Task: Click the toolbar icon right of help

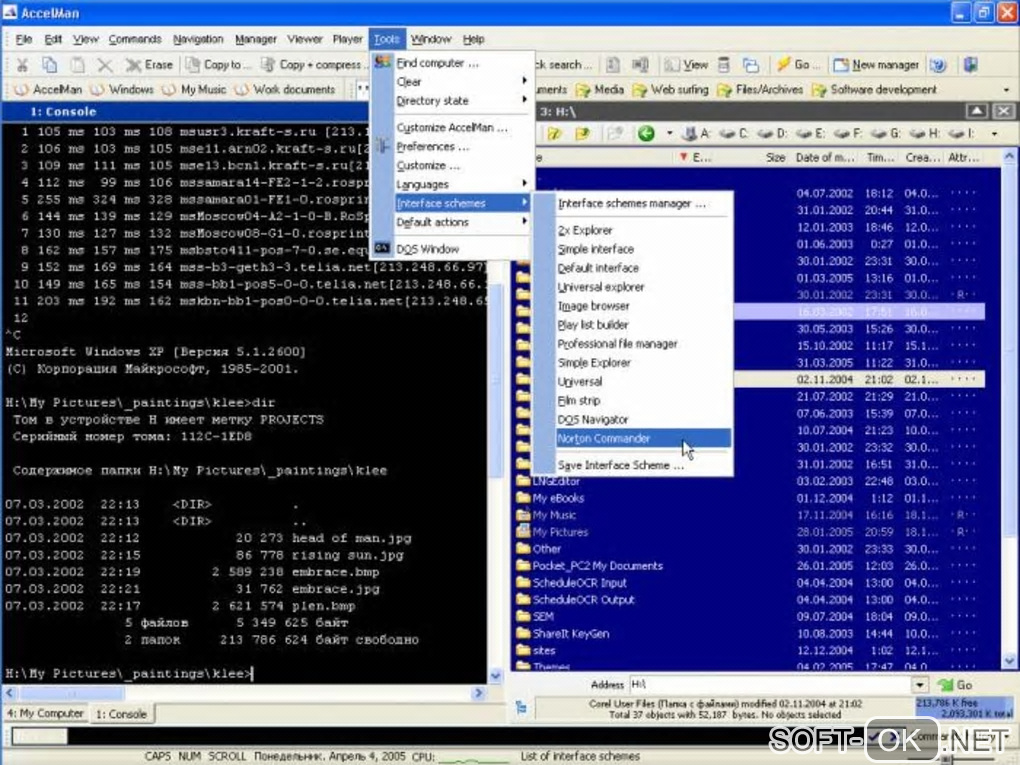Action: 971,64
